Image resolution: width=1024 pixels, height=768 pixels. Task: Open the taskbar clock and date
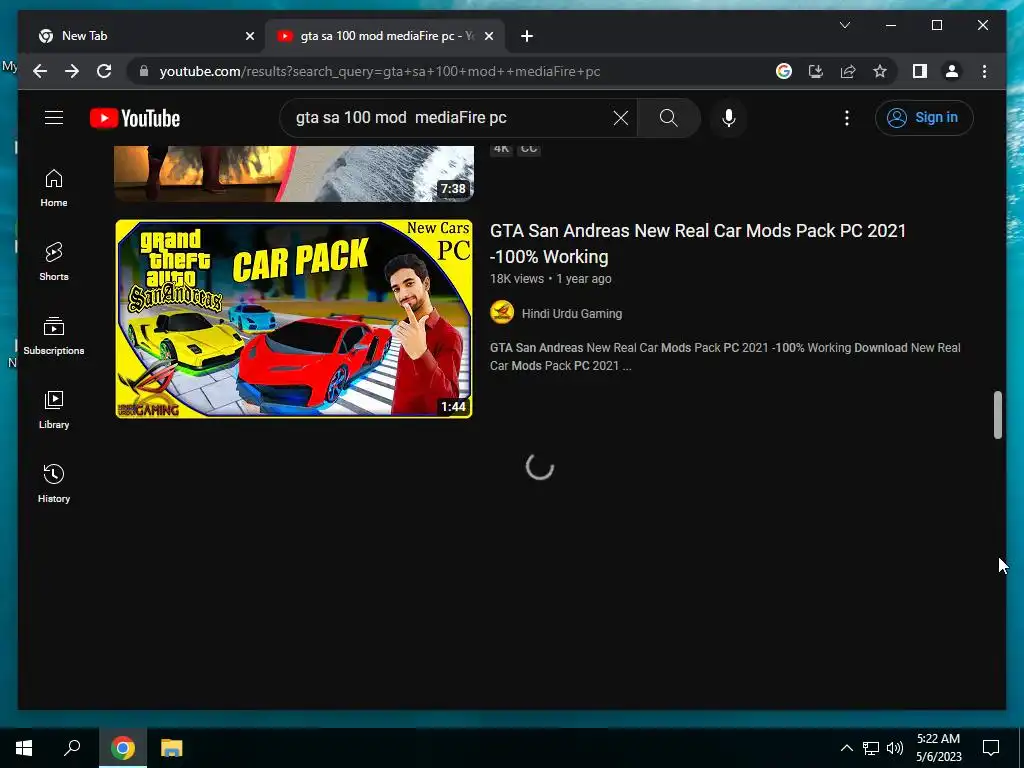938,748
